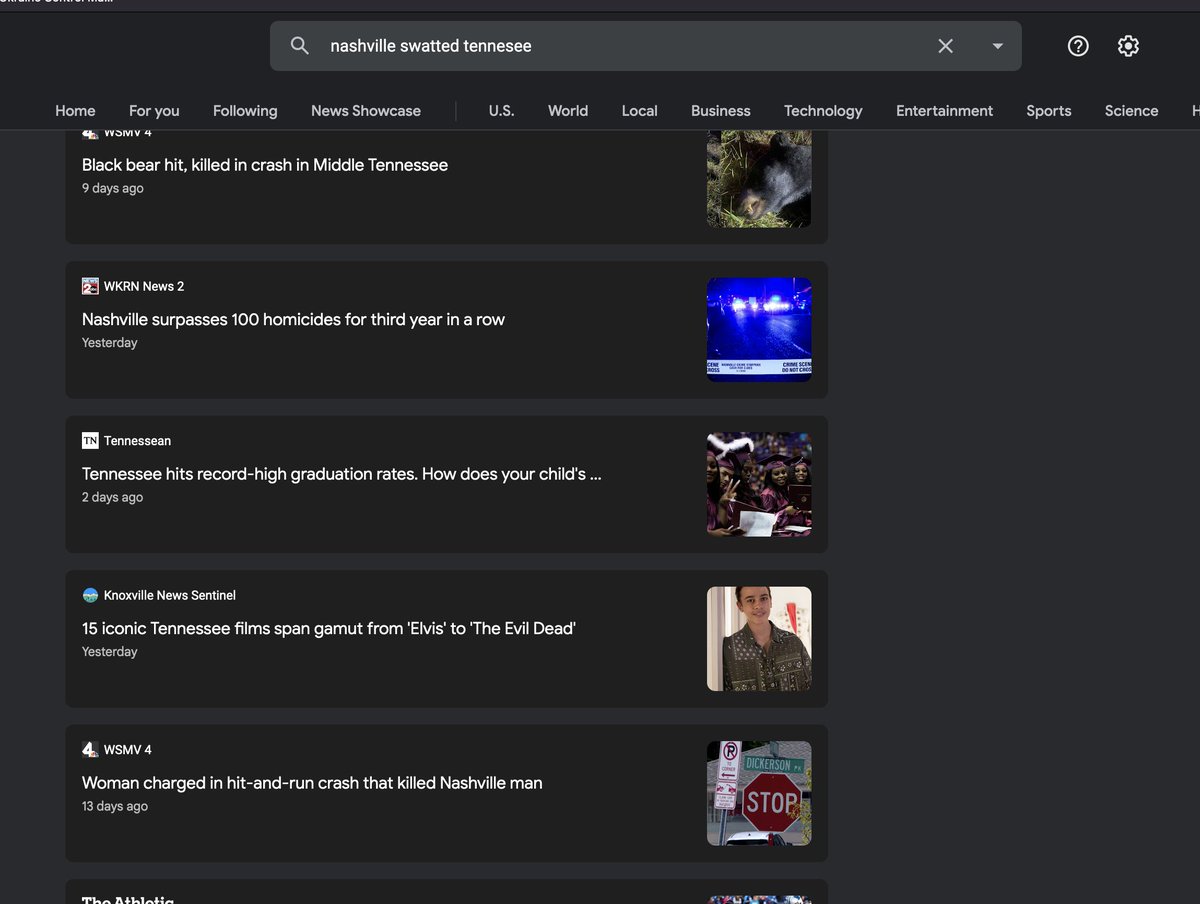Image resolution: width=1200 pixels, height=904 pixels.
Task: Open the Following tab
Action: (245, 111)
